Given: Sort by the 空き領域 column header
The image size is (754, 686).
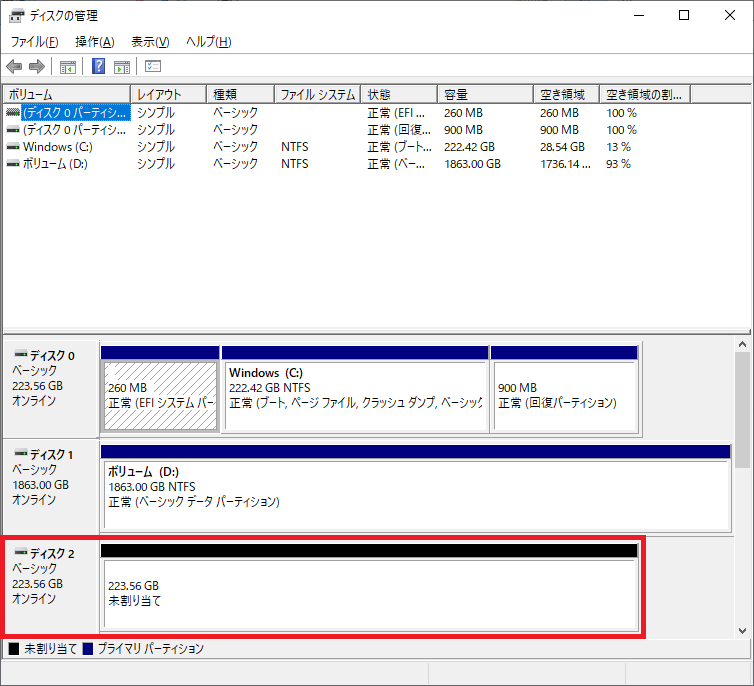Looking at the screenshot, I should [x=567, y=94].
